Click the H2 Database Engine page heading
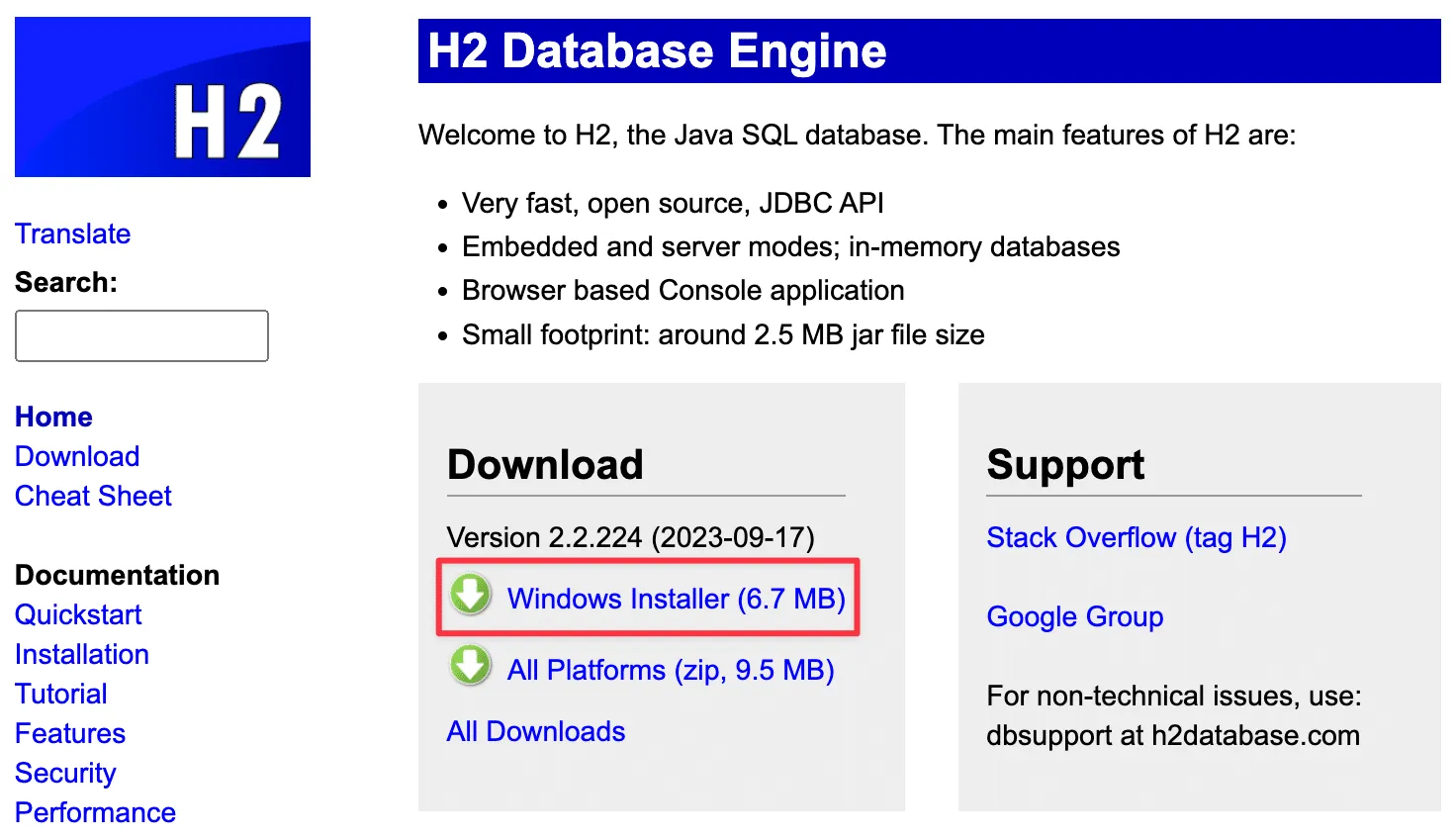 [657, 50]
